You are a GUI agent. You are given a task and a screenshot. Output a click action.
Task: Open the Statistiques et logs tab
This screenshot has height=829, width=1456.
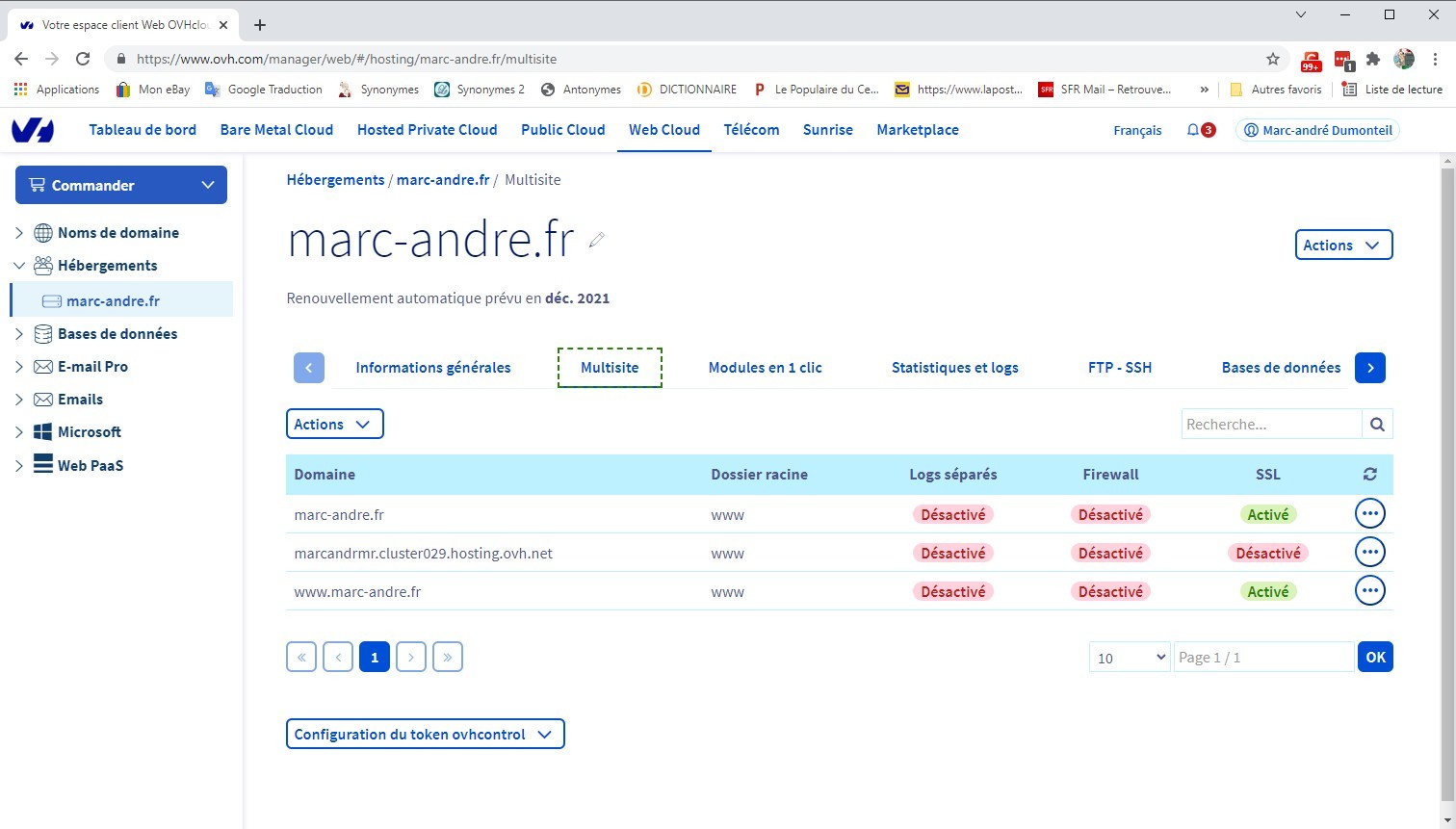pyautogui.click(x=954, y=368)
